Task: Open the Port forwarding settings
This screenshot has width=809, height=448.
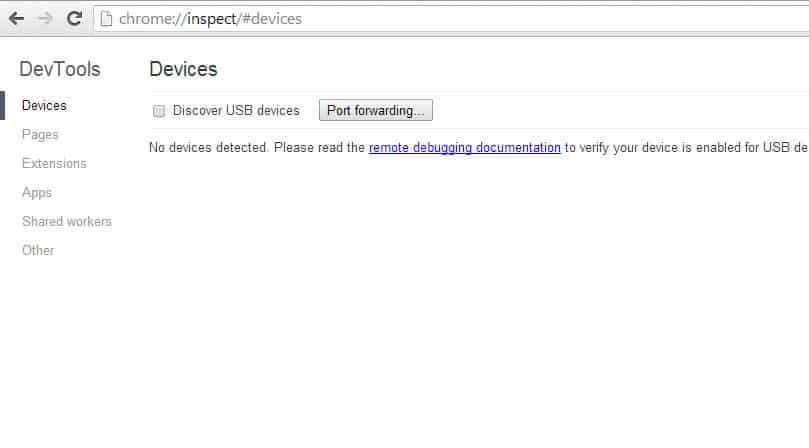Action: pyautogui.click(x=376, y=110)
